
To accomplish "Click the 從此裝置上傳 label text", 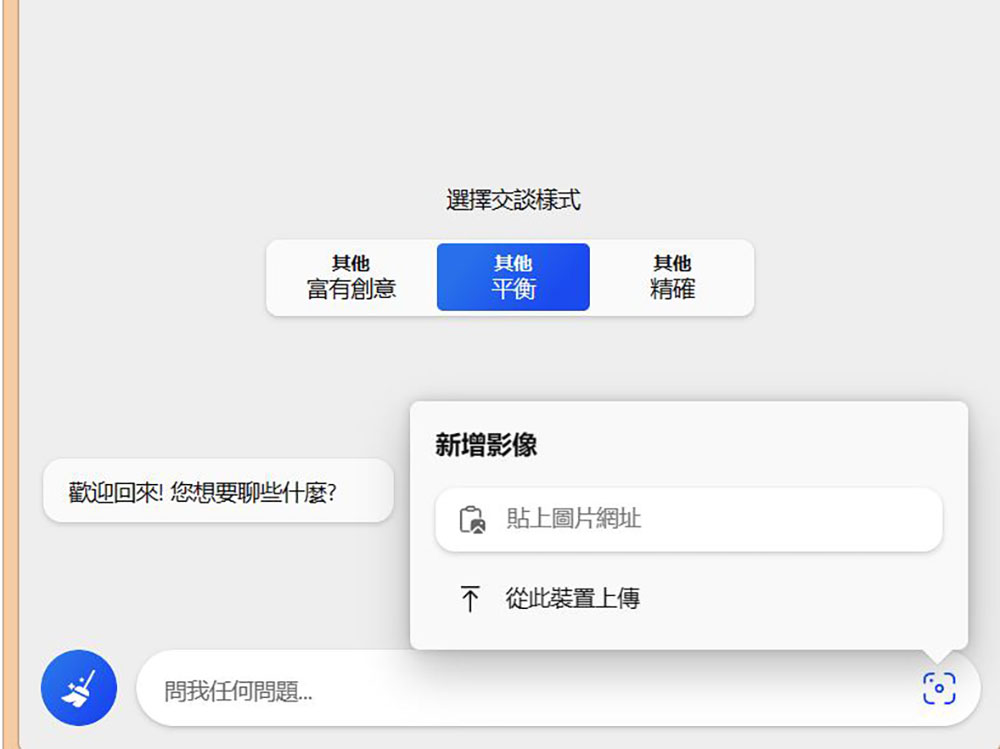I will tap(572, 599).
